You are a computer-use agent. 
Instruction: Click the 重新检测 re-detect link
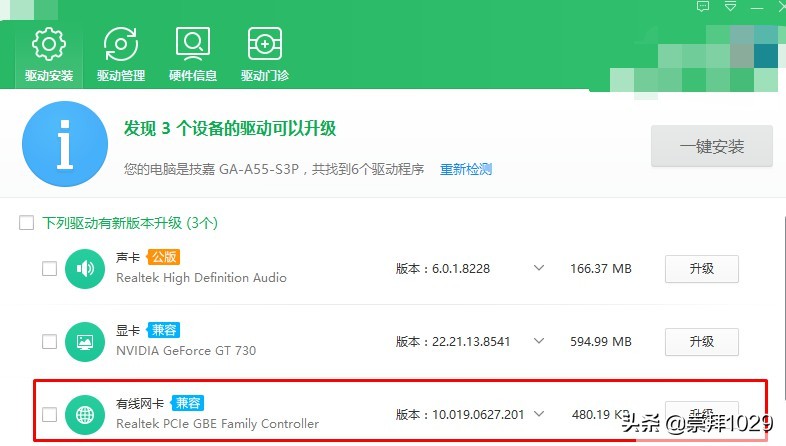(466, 169)
